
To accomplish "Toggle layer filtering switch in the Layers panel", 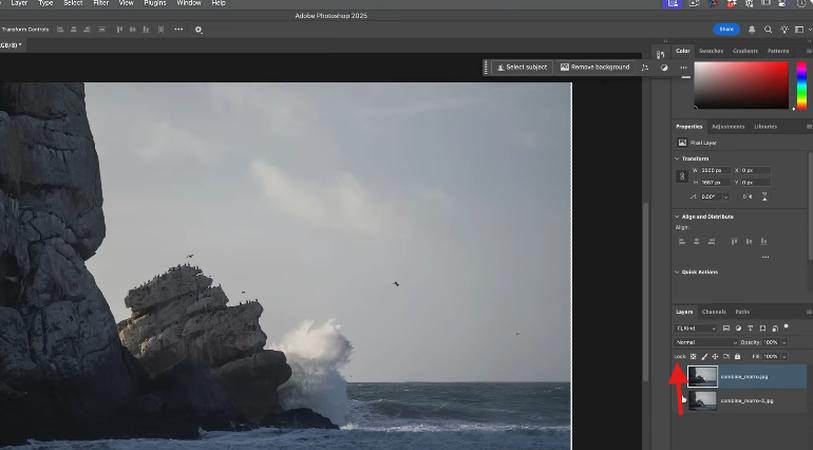I will click(x=786, y=327).
